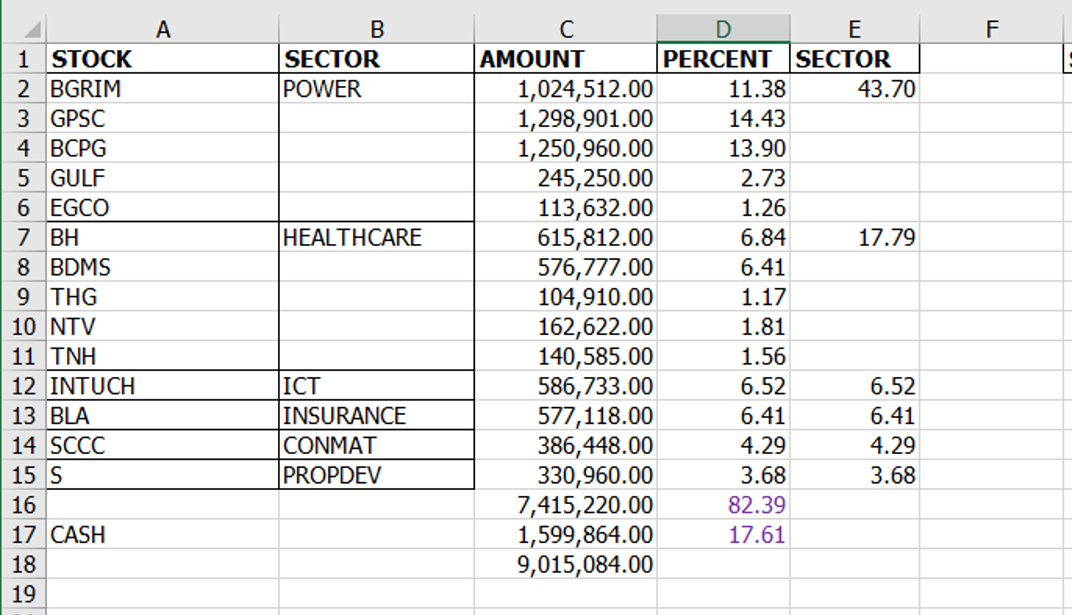Screen dimensions: 1072x615
Task: Select the NTV stock cell
Action: (163, 327)
